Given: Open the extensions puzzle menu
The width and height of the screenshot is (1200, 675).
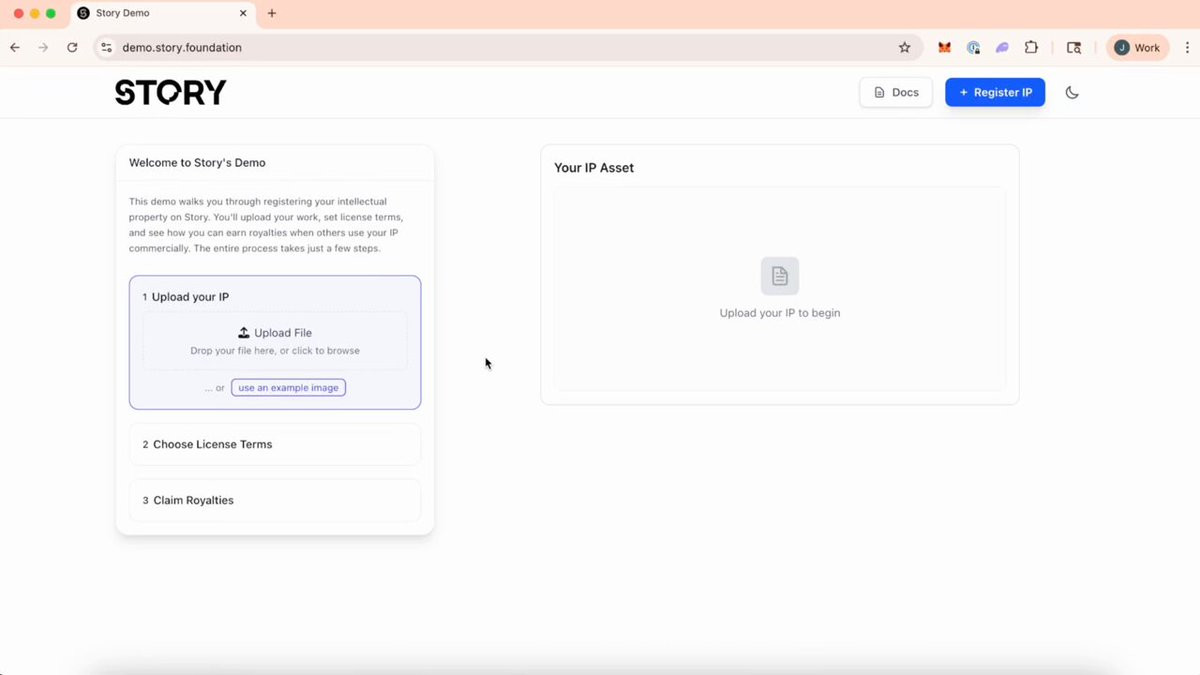Looking at the screenshot, I should 1031,47.
